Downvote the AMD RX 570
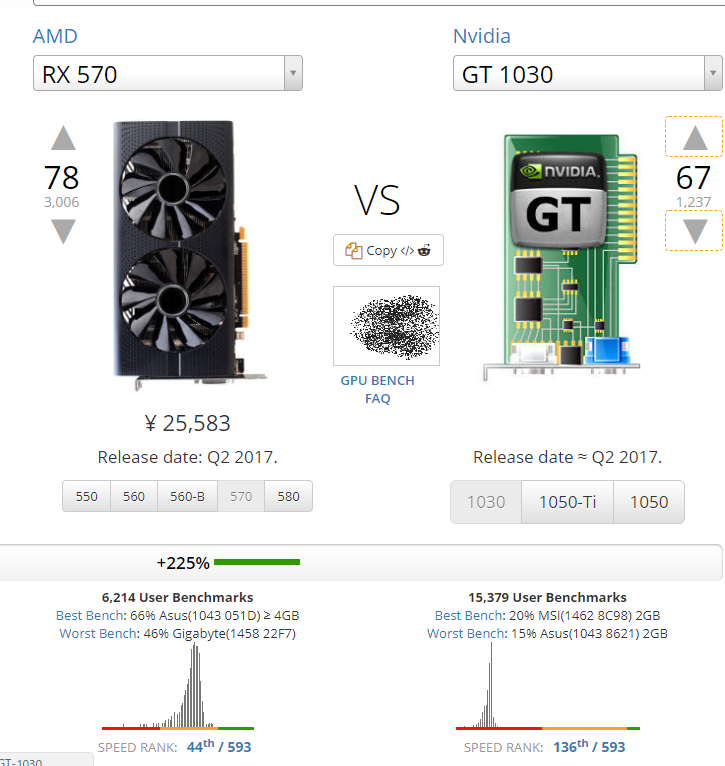Viewport: 725px width, 766px height. [x=63, y=232]
